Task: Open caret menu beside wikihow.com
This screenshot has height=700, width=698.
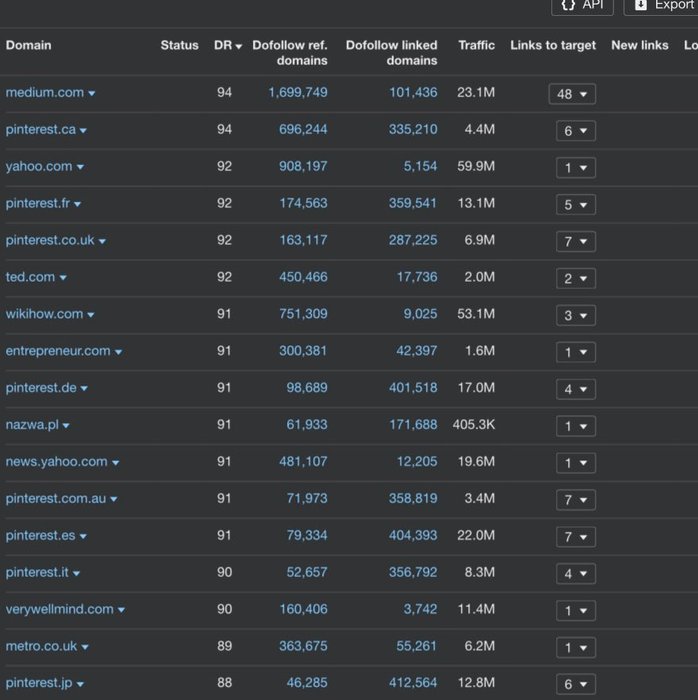Action: coord(91,315)
